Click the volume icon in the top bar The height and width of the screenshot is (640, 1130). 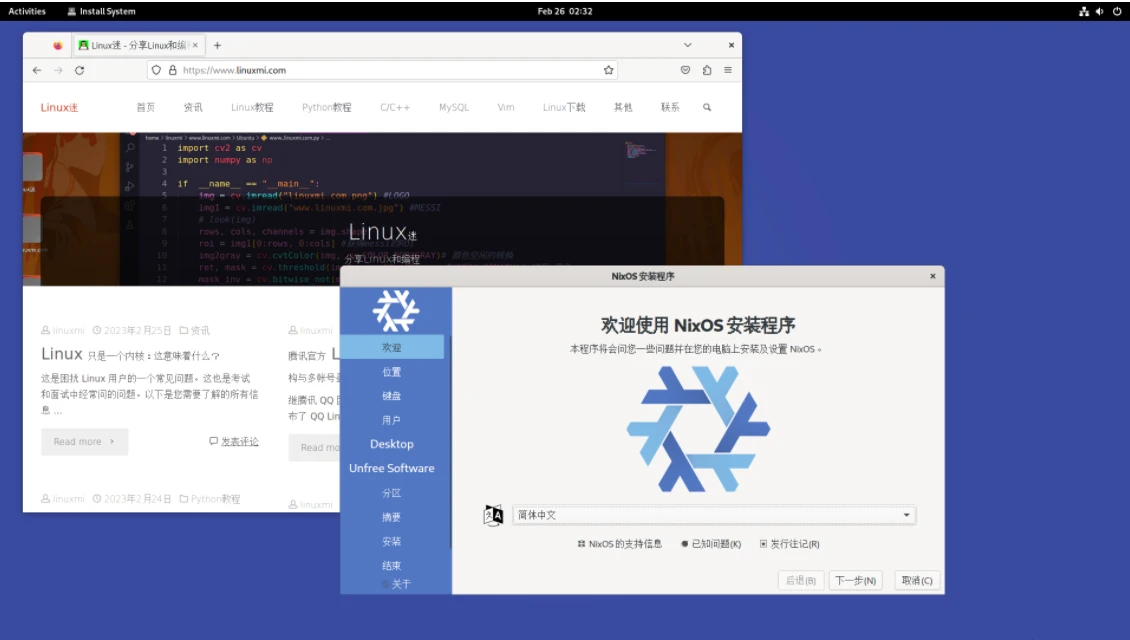[1097, 11]
